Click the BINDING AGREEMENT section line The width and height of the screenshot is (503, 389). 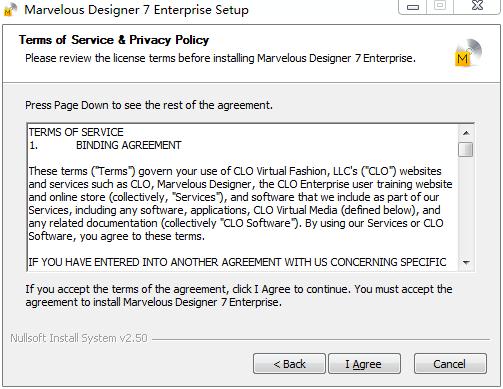[x=105, y=145]
